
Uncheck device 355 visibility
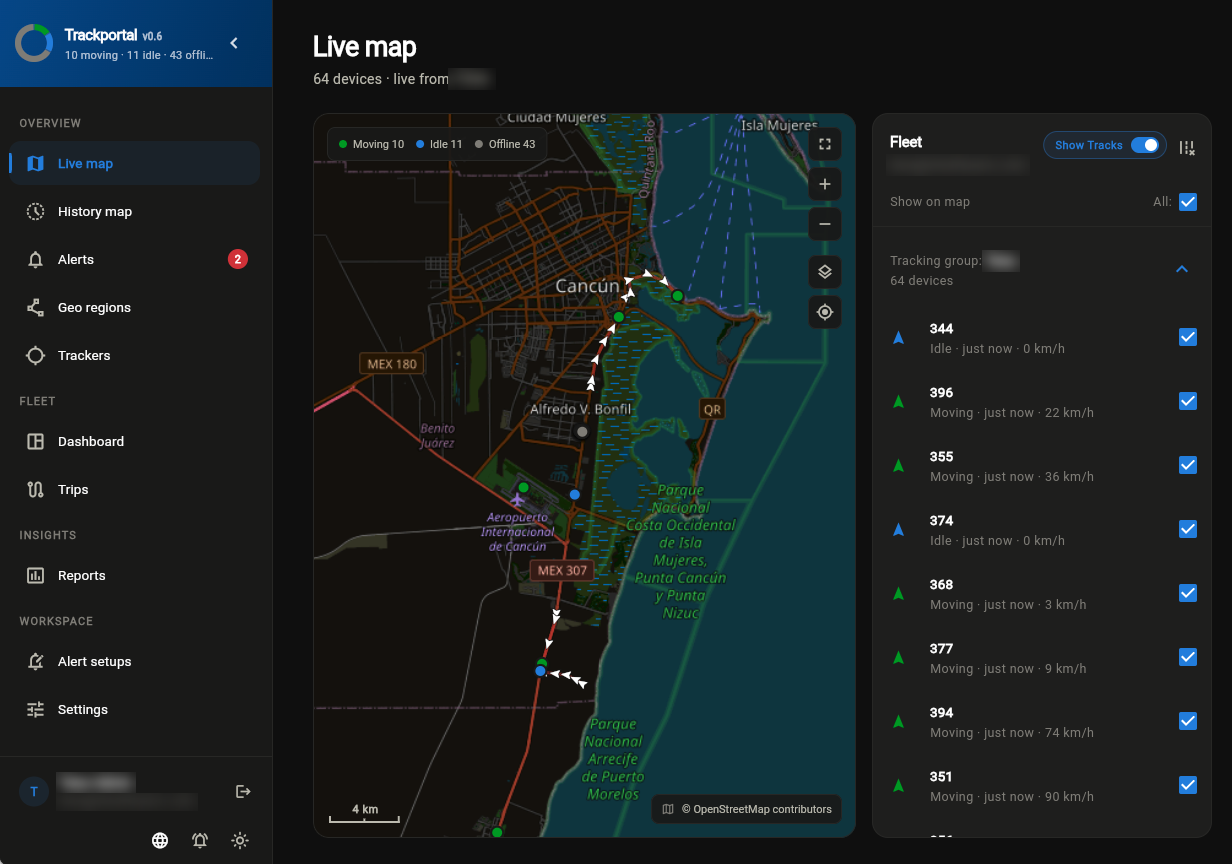click(x=1188, y=465)
